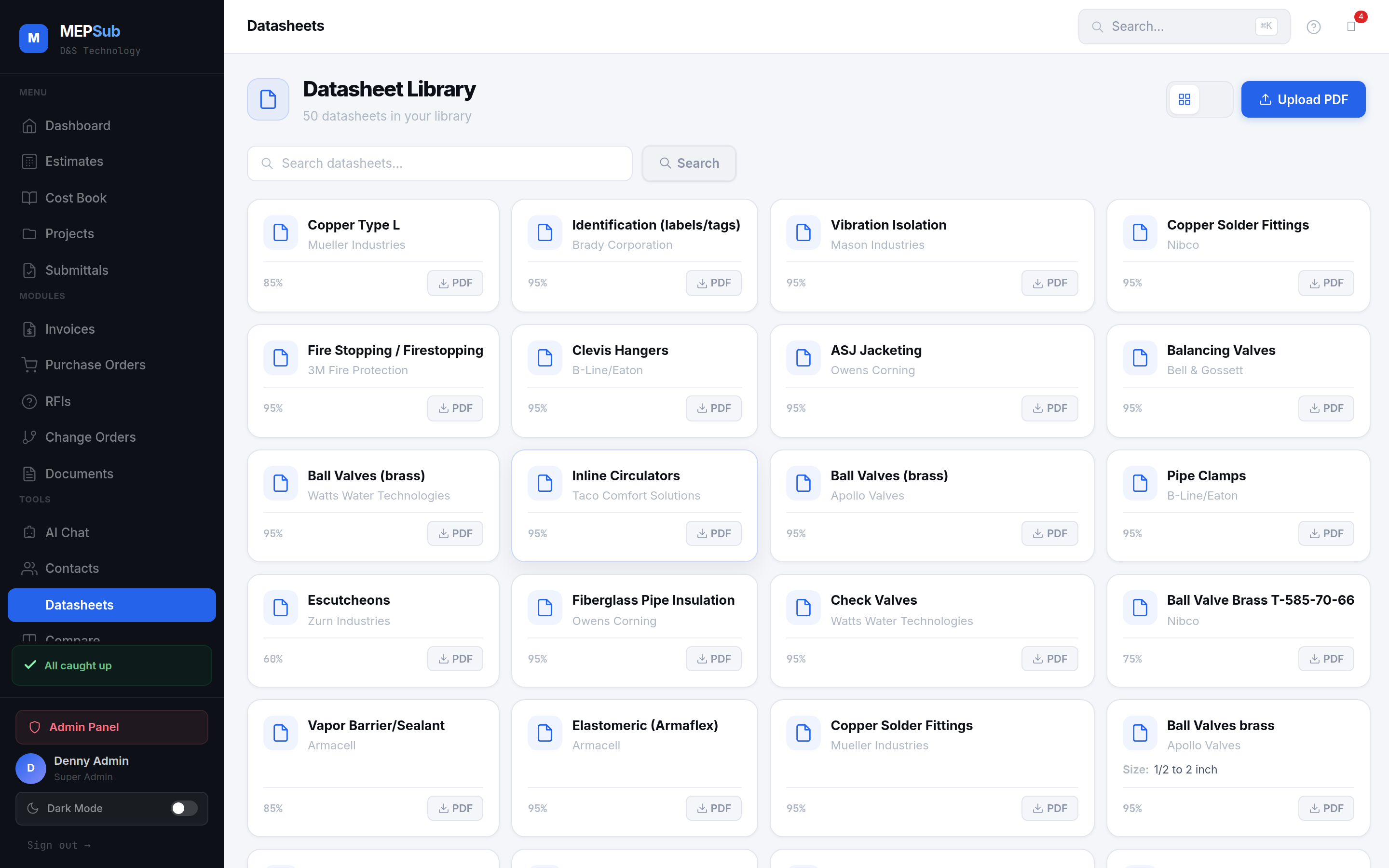The image size is (1389, 868).
Task: Download PDF for Identification (labels/tags)
Action: pyautogui.click(x=713, y=283)
